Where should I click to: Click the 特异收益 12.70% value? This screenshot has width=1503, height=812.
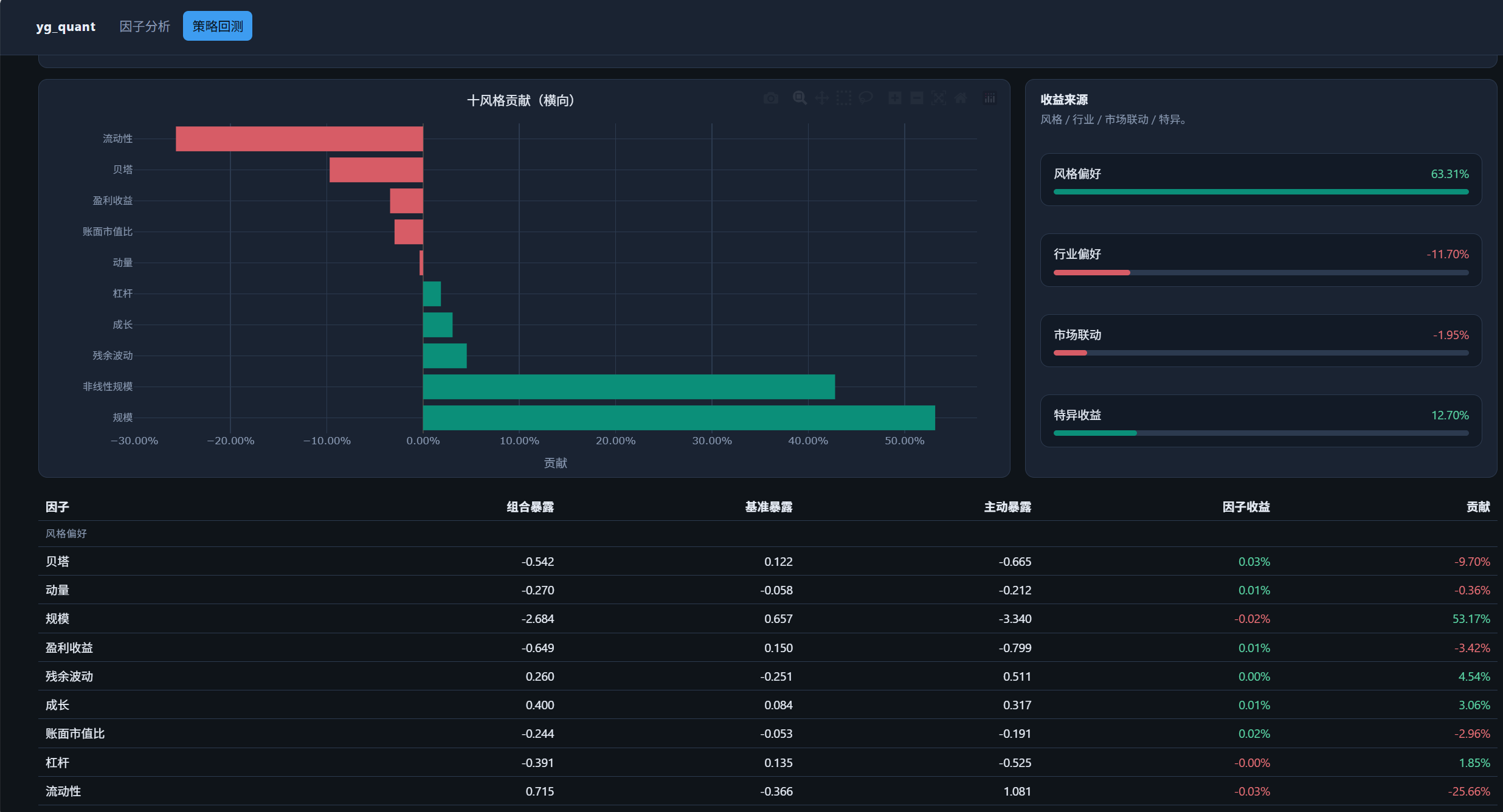click(1449, 415)
